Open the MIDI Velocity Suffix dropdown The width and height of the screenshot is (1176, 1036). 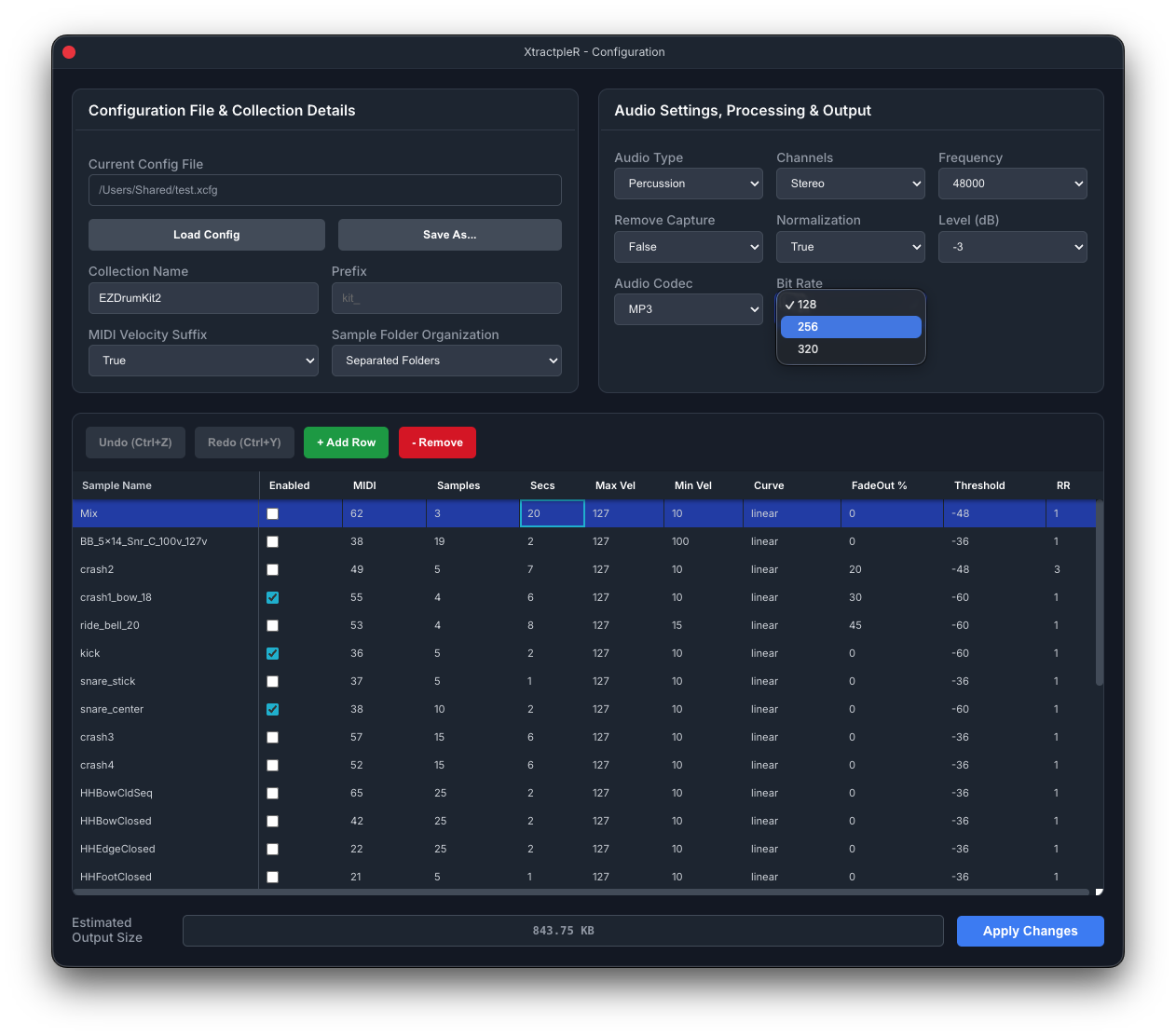pos(203,361)
